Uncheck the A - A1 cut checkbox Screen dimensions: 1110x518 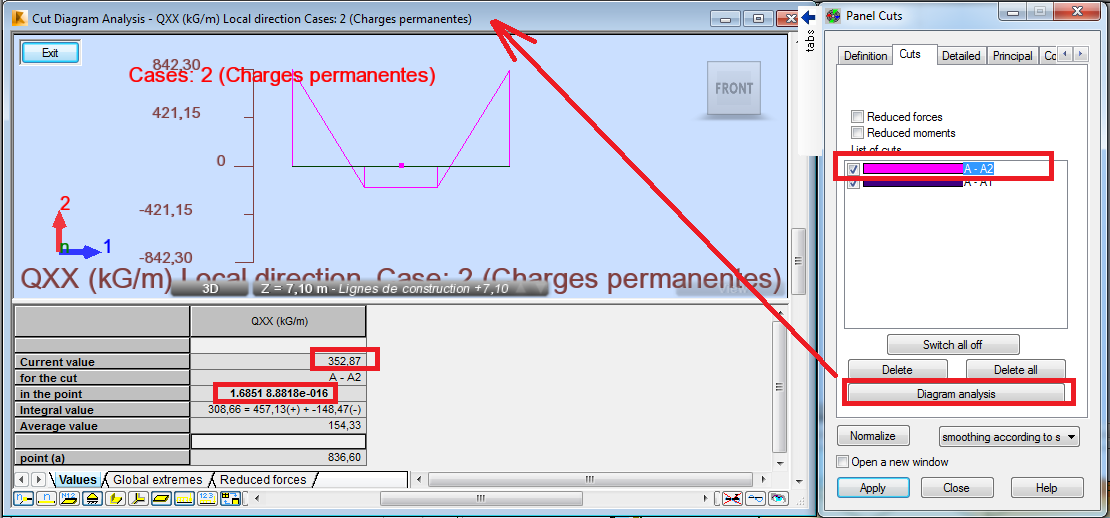click(x=854, y=183)
